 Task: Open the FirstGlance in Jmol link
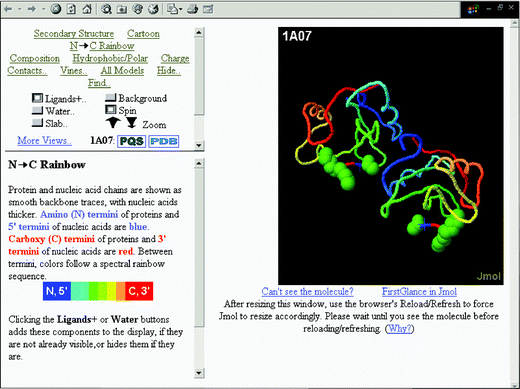419,291
